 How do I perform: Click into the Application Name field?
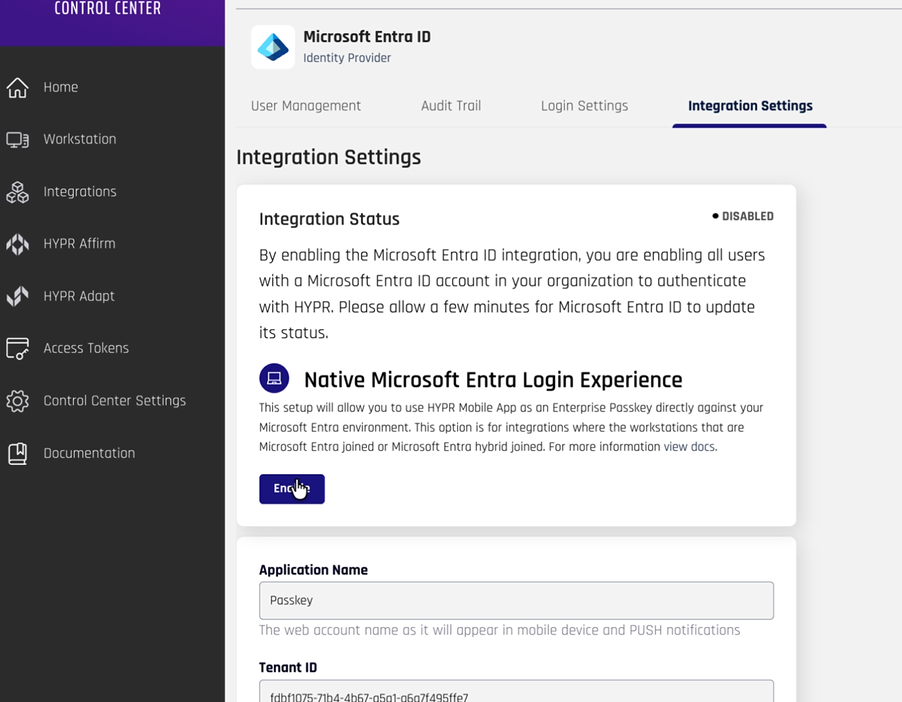[516, 601]
